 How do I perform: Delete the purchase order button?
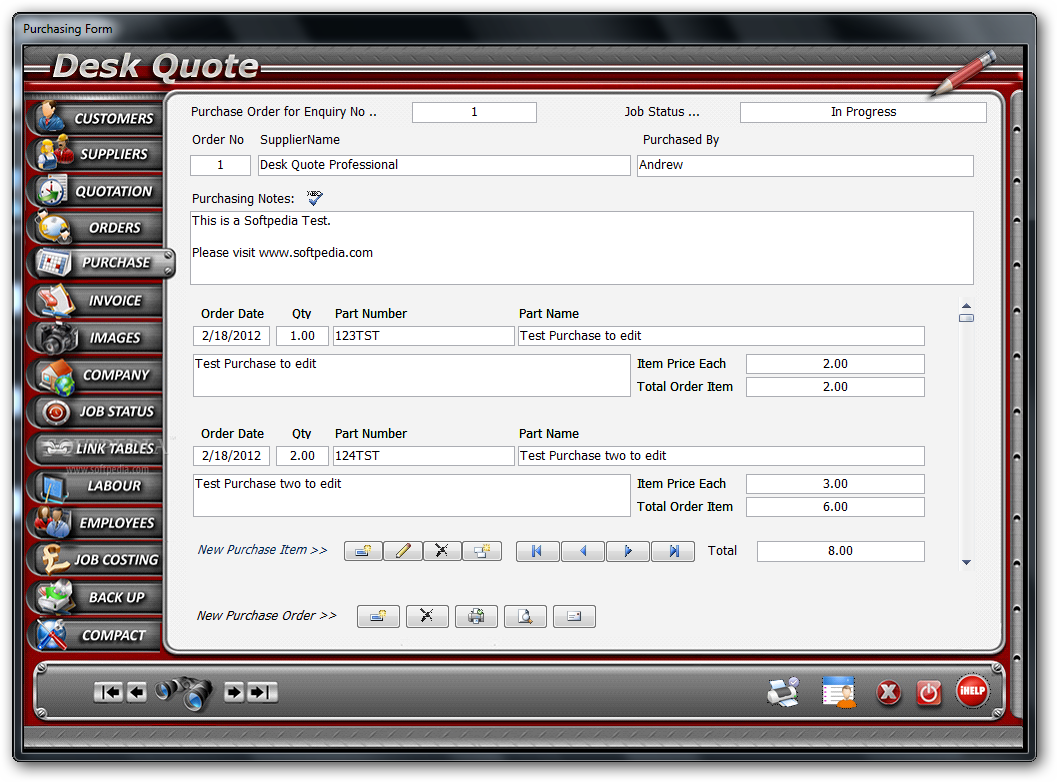[427, 616]
